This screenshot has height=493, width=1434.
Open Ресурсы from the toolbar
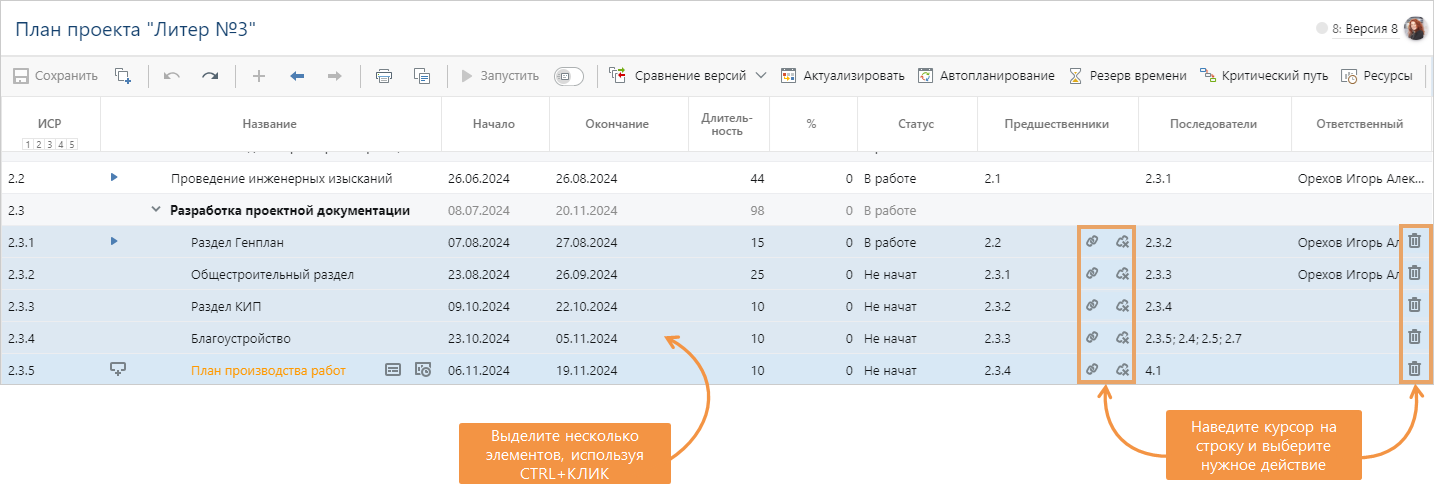pos(1376,76)
